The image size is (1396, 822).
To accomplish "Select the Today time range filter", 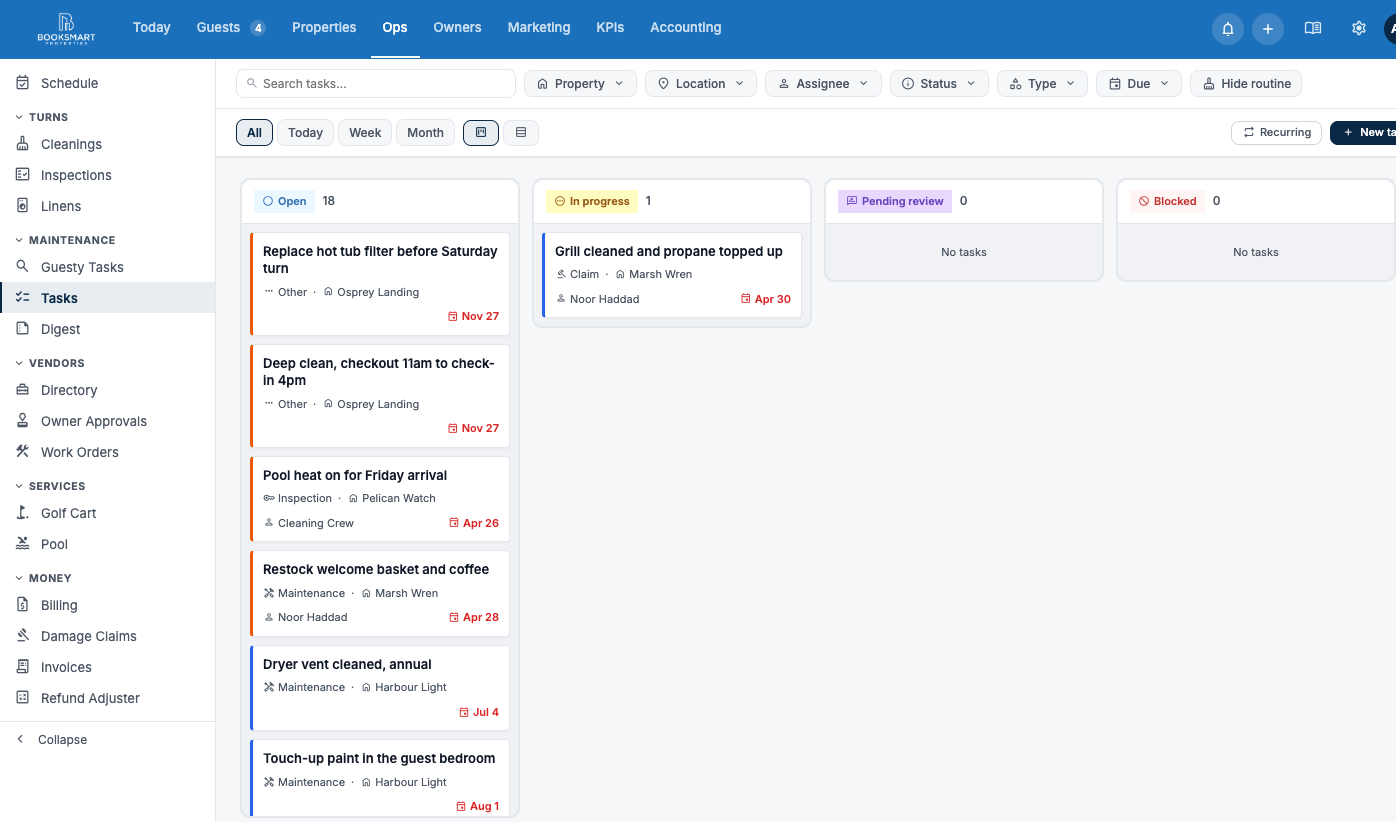I will [x=305, y=132].
